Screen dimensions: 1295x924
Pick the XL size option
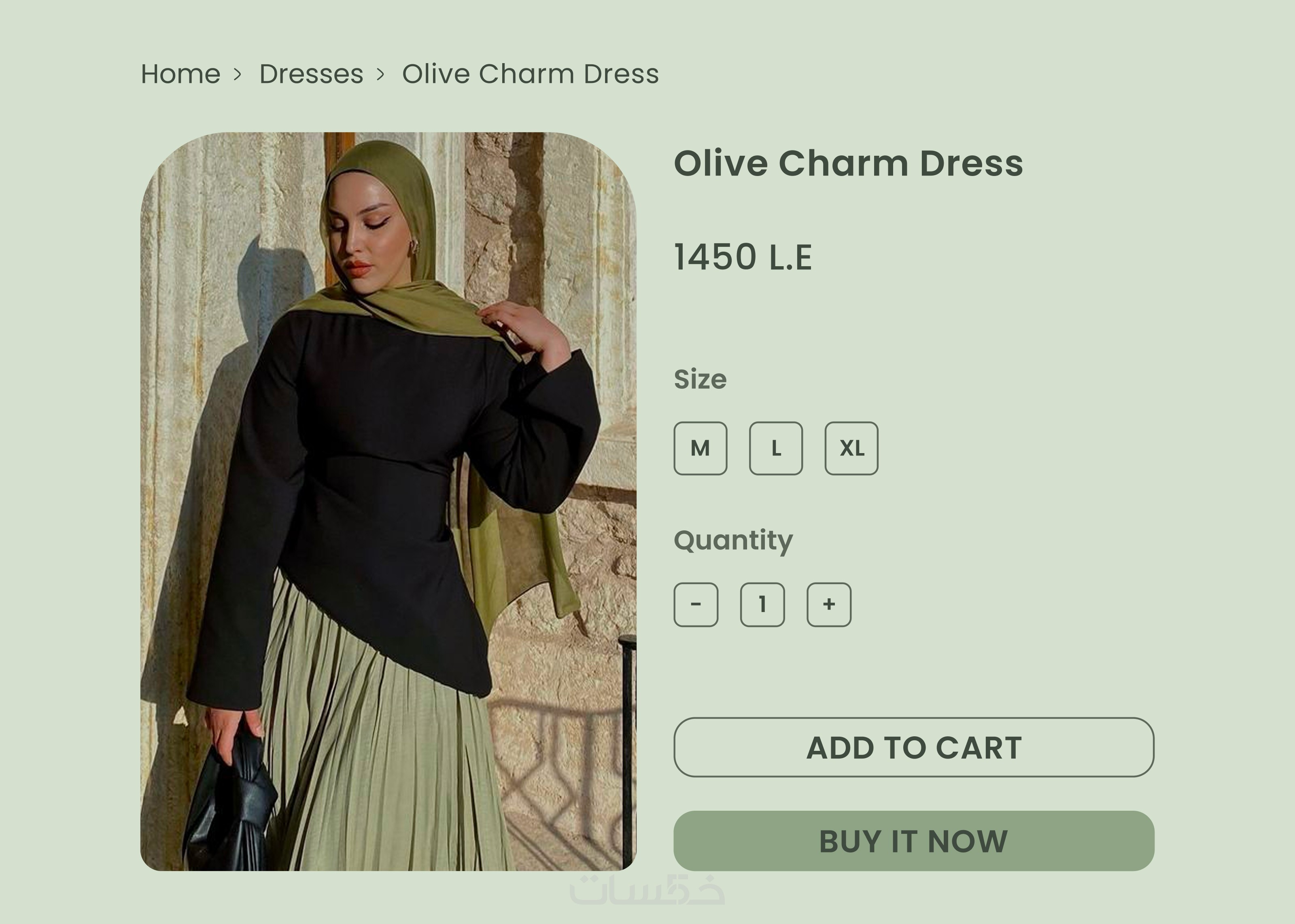coord(851,448)
